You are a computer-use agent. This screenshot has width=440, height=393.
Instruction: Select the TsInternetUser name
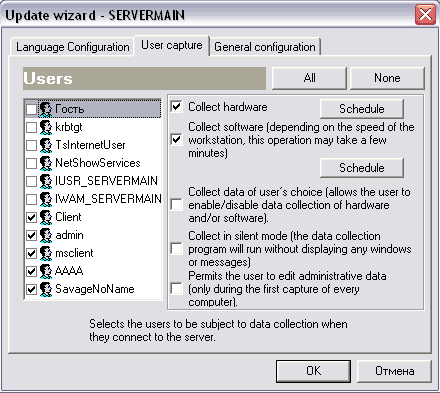90,145
